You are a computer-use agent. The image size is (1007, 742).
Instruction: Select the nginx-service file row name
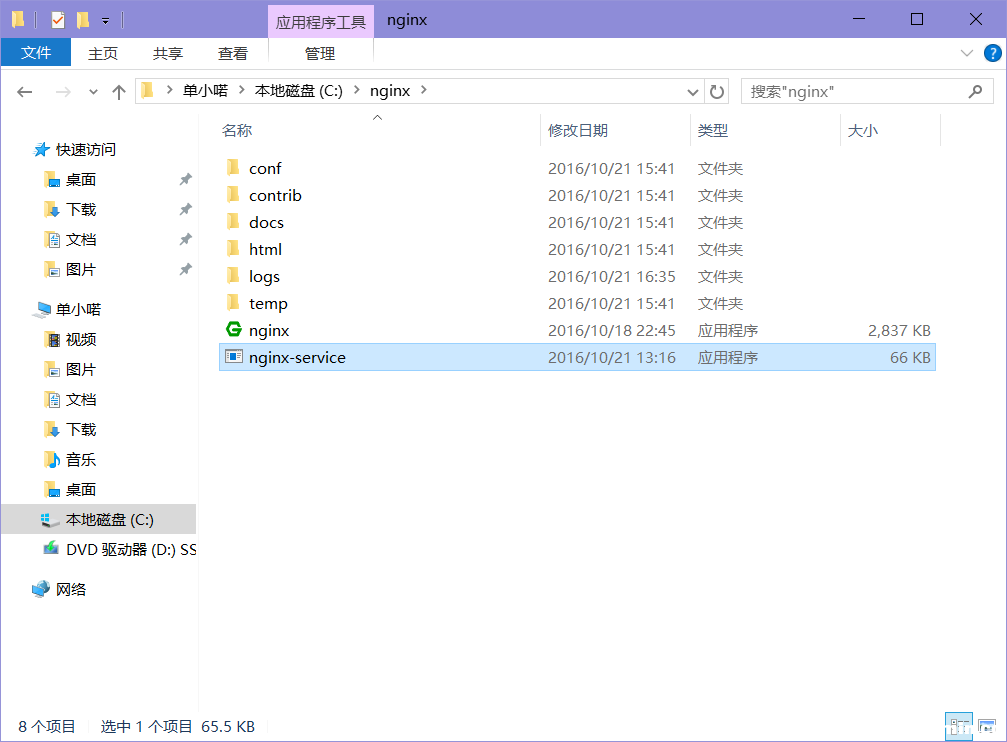(x=297, y=357)
